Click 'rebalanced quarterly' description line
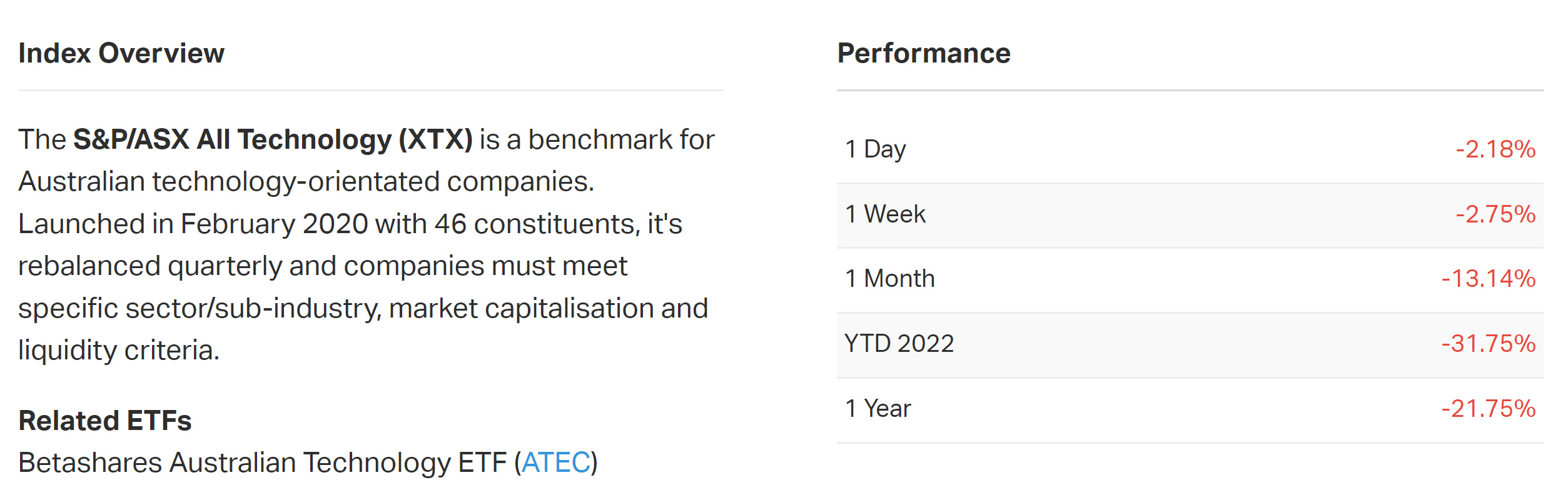1568x485 pixels. pos(323,266)
